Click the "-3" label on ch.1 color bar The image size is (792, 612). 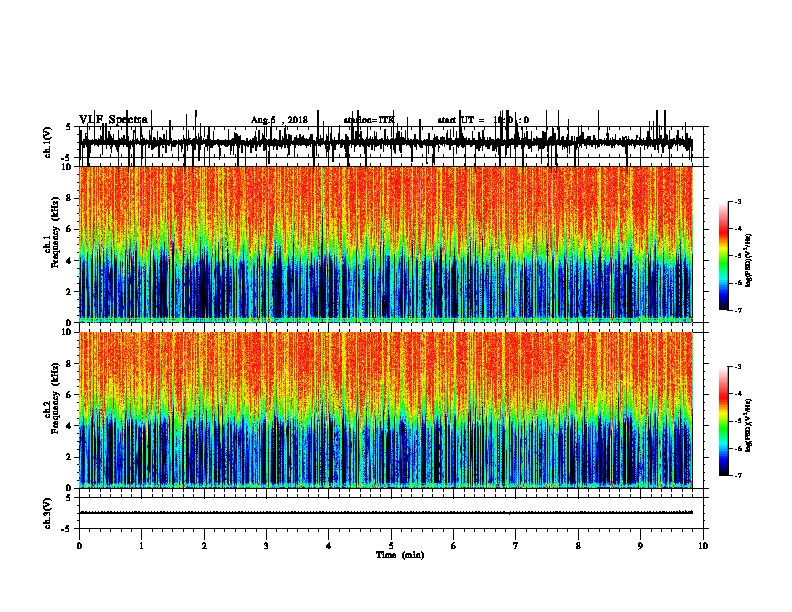coord(737,202)
